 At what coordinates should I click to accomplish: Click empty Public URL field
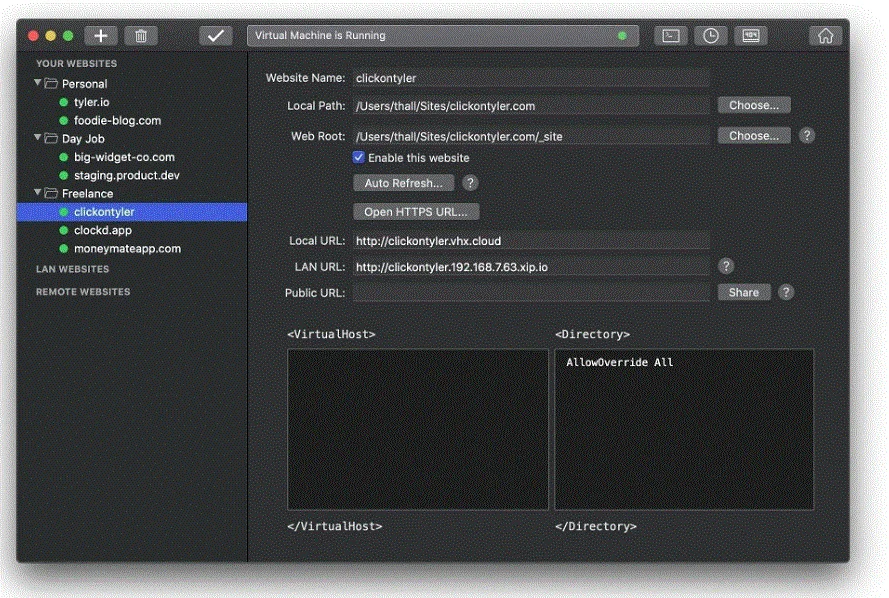click(531, 293)
